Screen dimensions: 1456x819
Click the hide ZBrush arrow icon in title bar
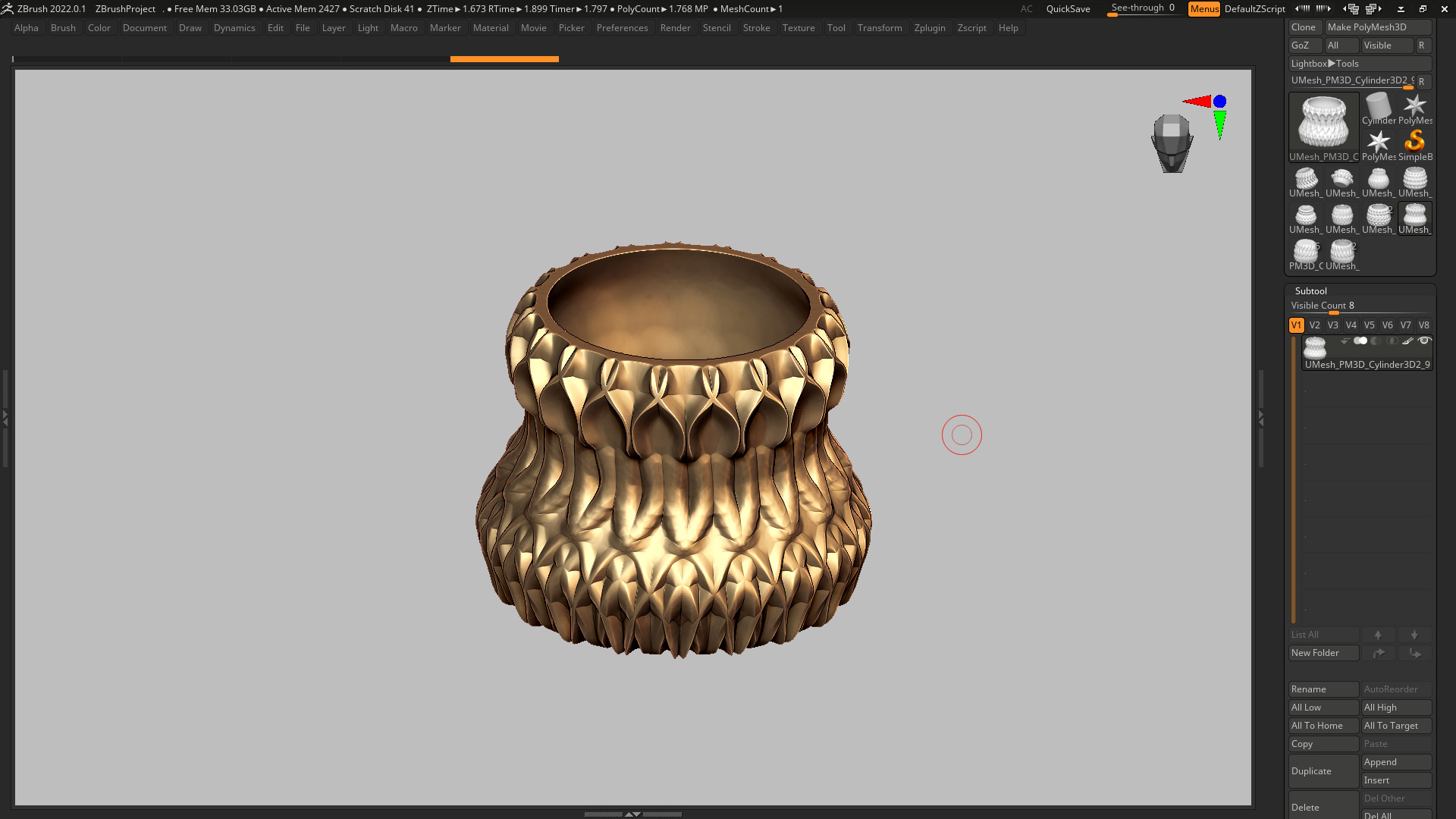[1401, 9]
